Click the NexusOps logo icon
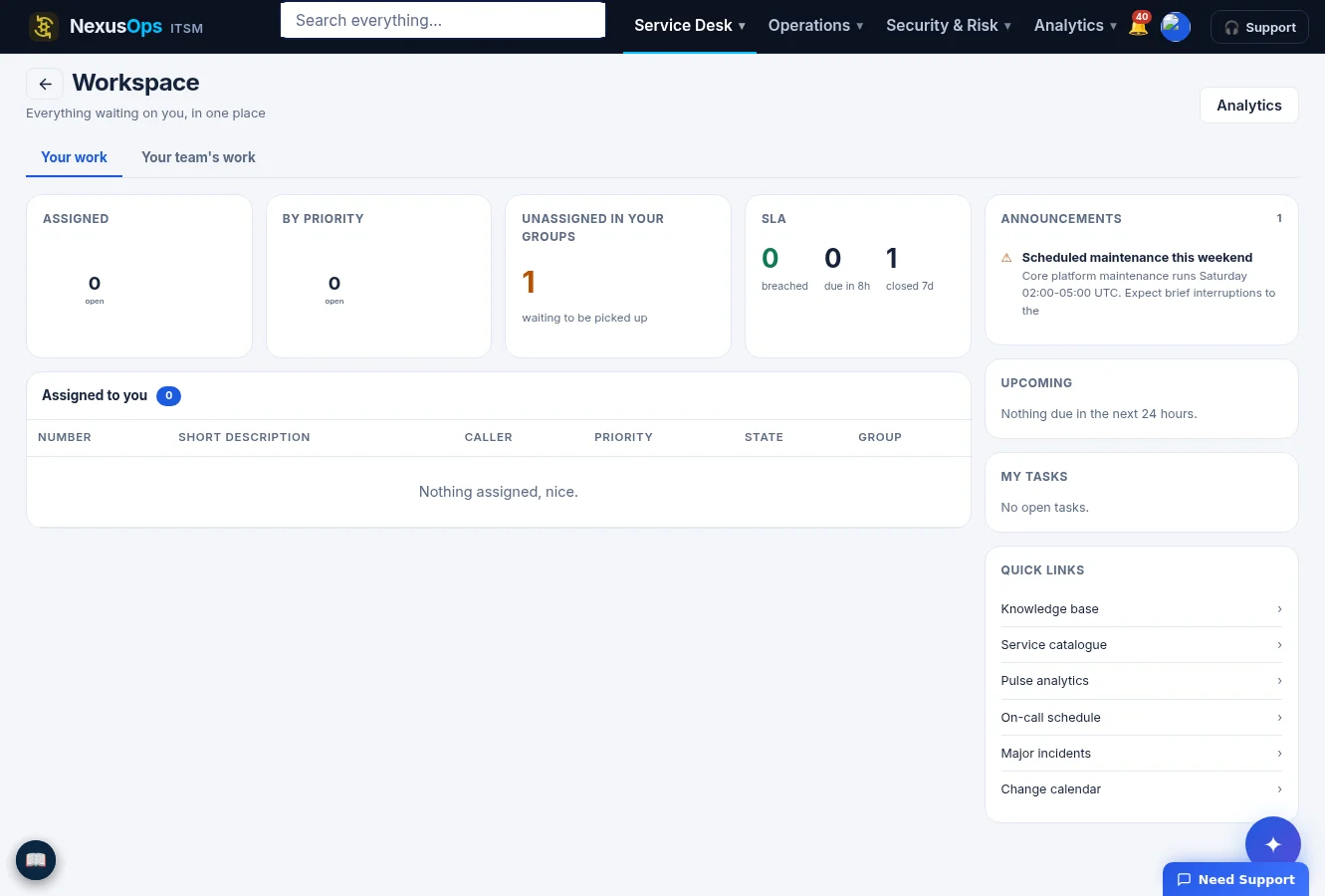 click(44, 27)
